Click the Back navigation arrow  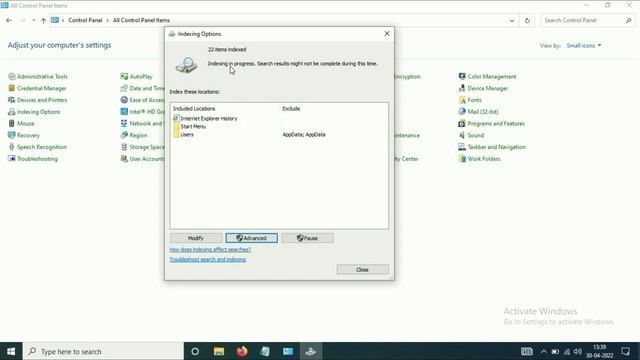pyautogui.click(x=9, y=20)
